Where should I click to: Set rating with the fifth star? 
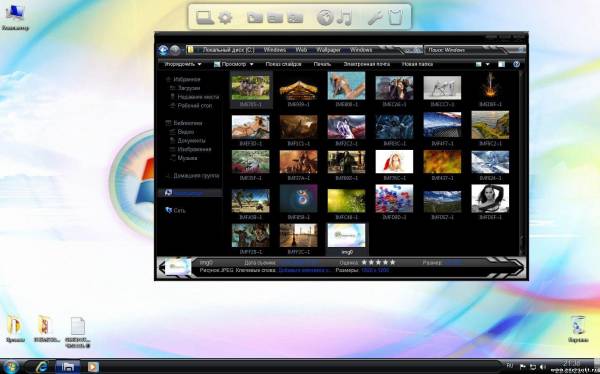pyautogui.click(x=392, y=263)
